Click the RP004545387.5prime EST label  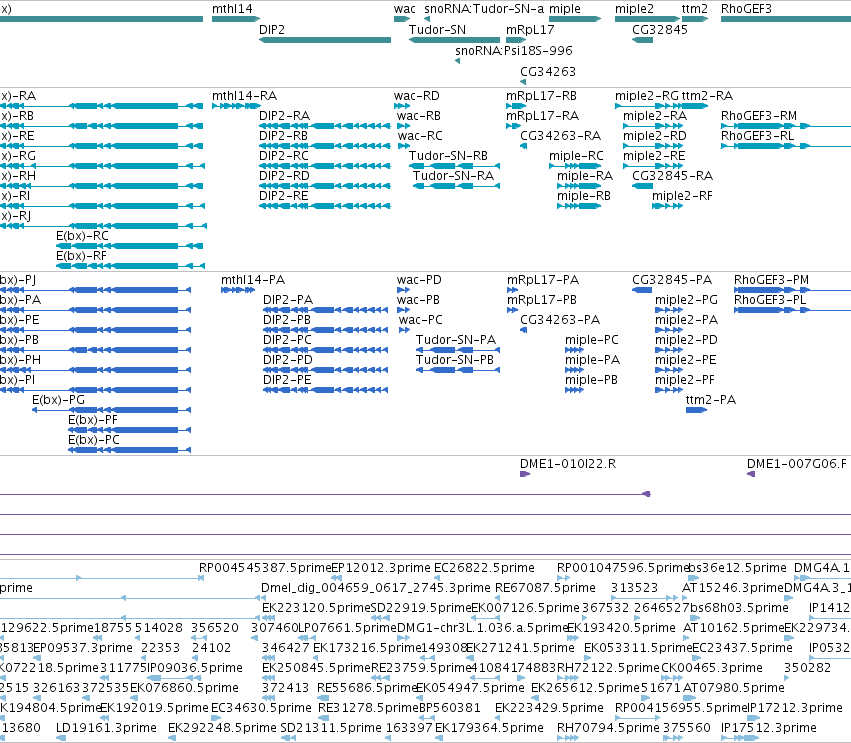coord(265,568)
